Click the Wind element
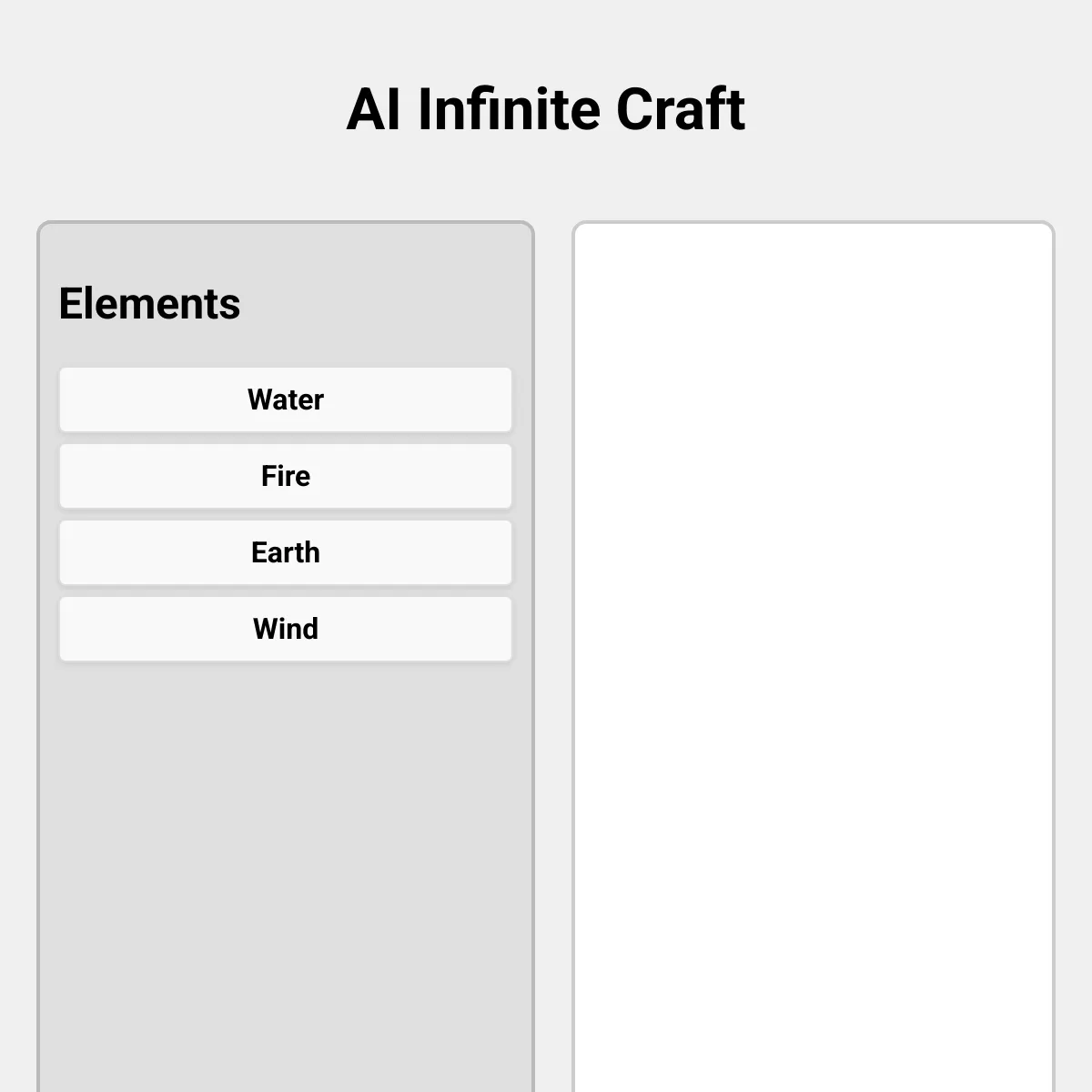Image resolution: width=1092 pixels, height=1092 pixels. (x=286, y=629)
